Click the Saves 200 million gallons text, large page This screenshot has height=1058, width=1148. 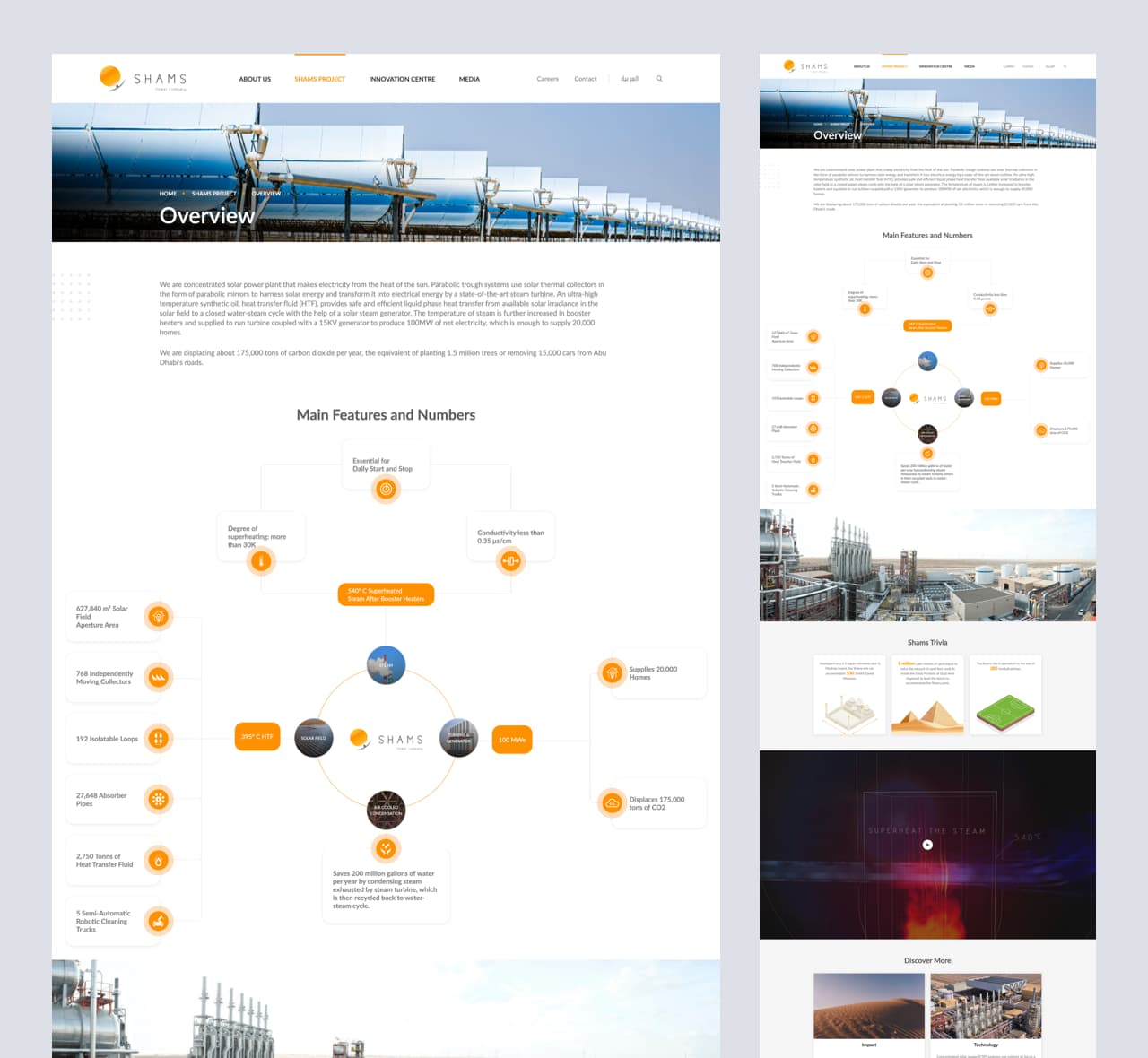[386, 889]
